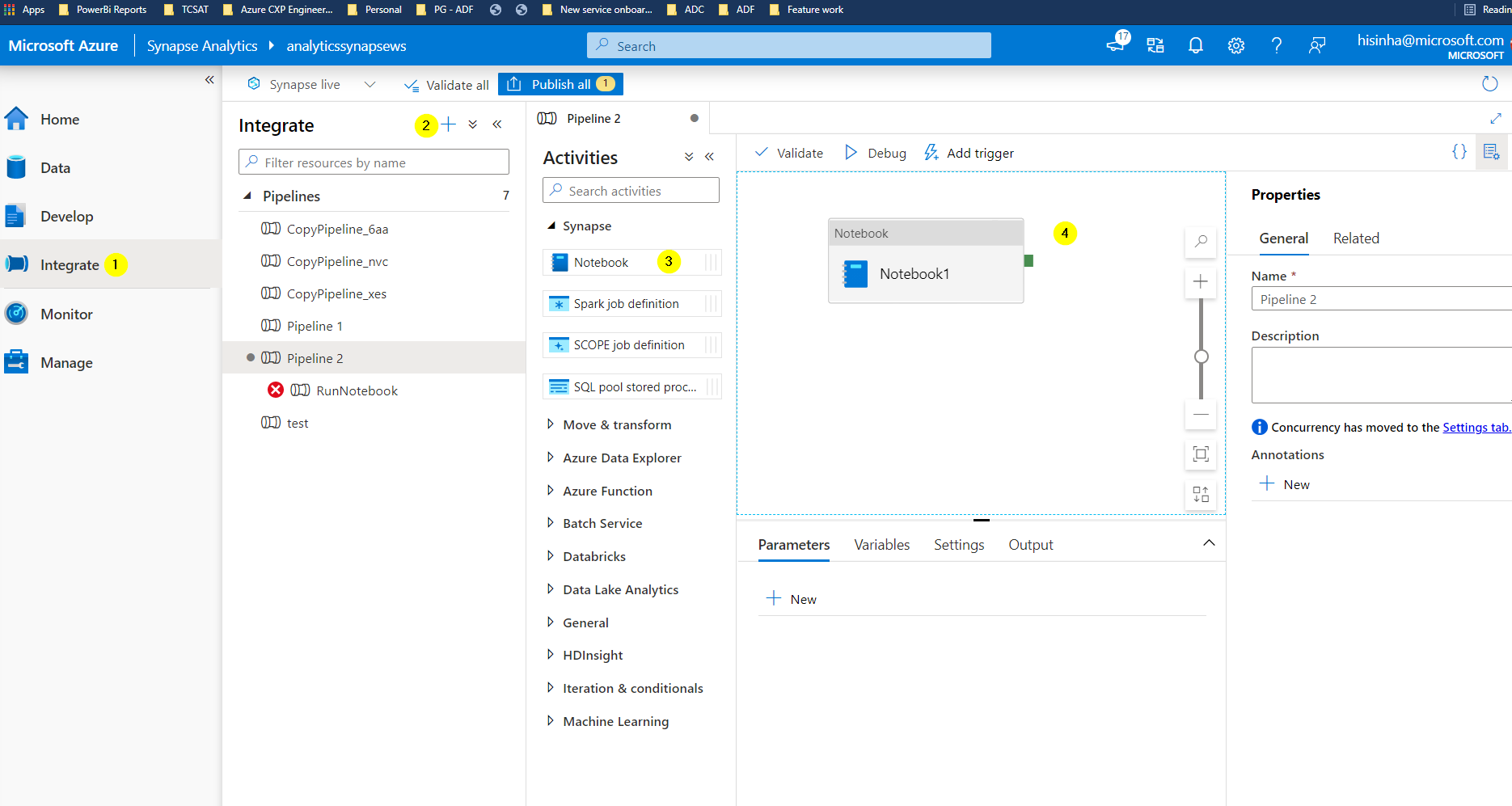Add a New pipeline parameter

pos(792,599)
